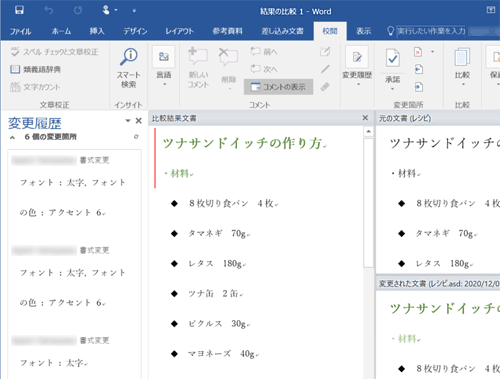This screenshot has width=500, height=379.
Task: Click ツナ缶 2缶 line
Action: point(213,293)
